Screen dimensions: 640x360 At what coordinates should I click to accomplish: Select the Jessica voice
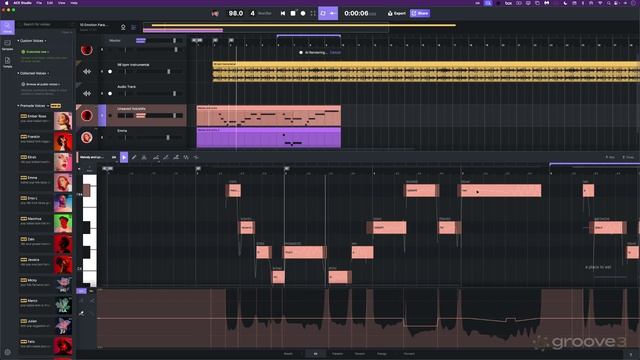pos(46,264)
